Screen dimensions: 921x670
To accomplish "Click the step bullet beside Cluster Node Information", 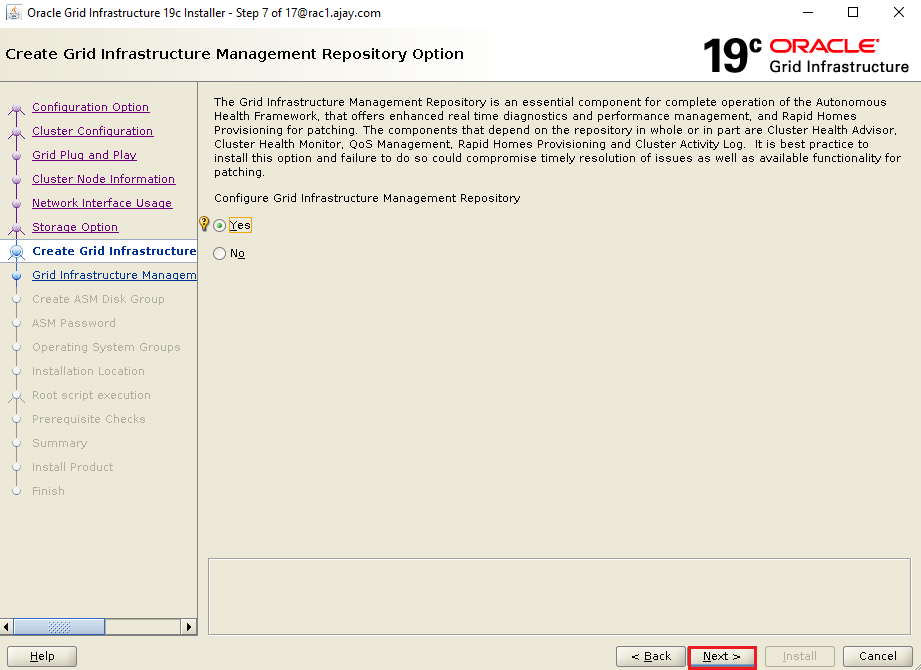I will [16, 180].
